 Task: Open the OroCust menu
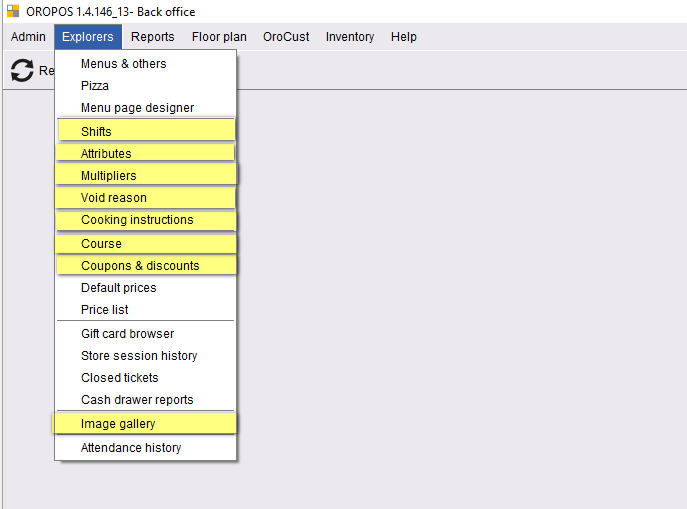(x=286, y=37)
